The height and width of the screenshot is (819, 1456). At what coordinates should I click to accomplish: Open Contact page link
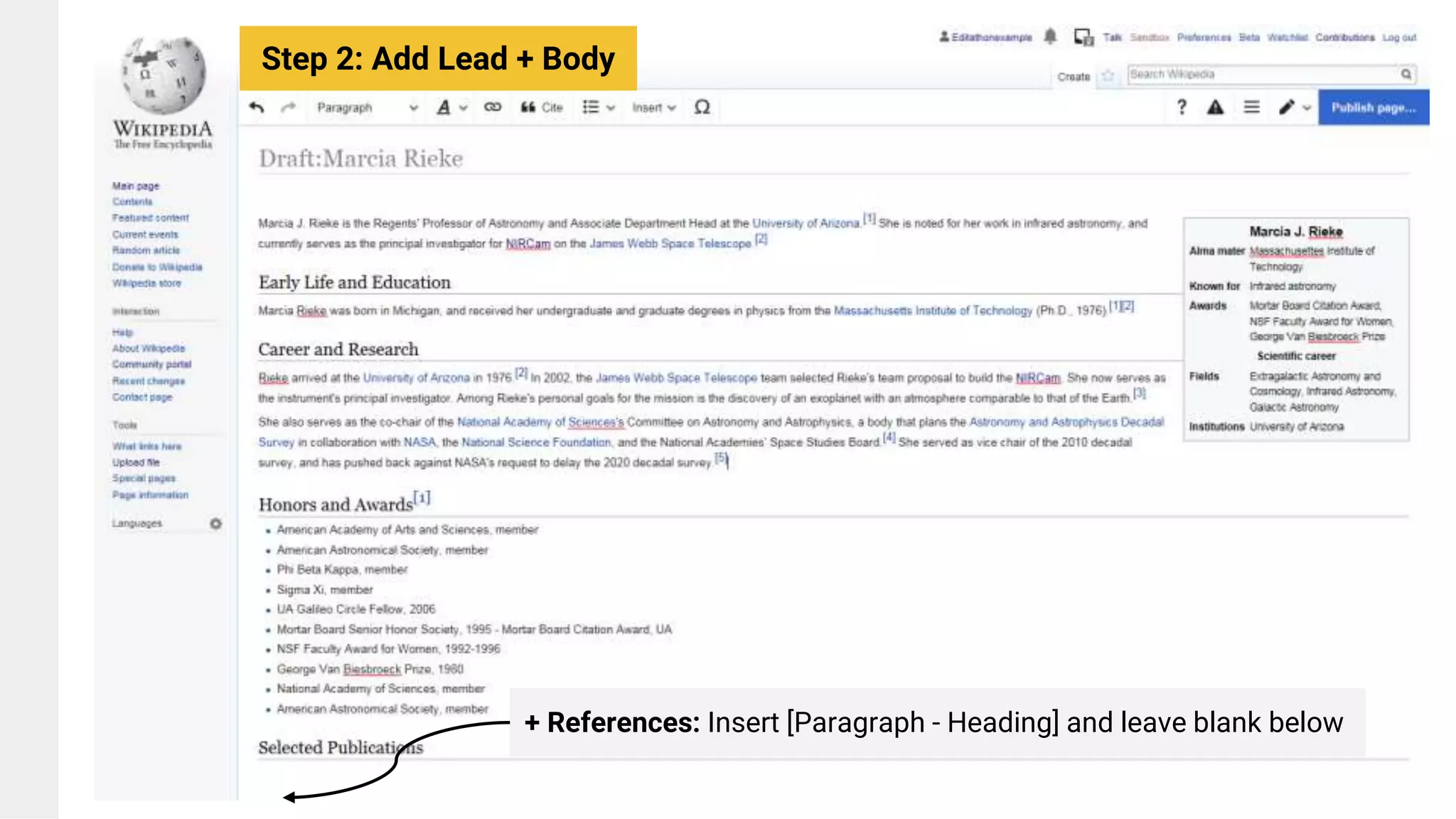pyautogui.click(x=142, y=397)
